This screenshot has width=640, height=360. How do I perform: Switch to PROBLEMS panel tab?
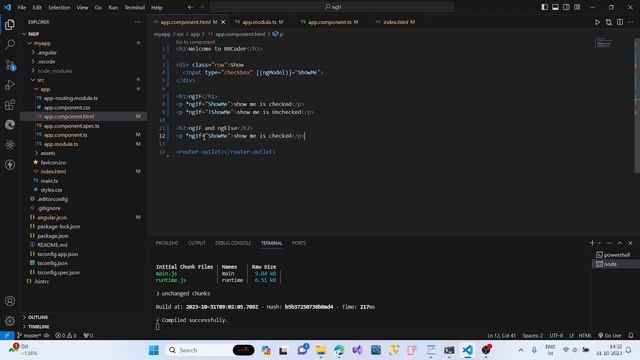coord(167,243)
